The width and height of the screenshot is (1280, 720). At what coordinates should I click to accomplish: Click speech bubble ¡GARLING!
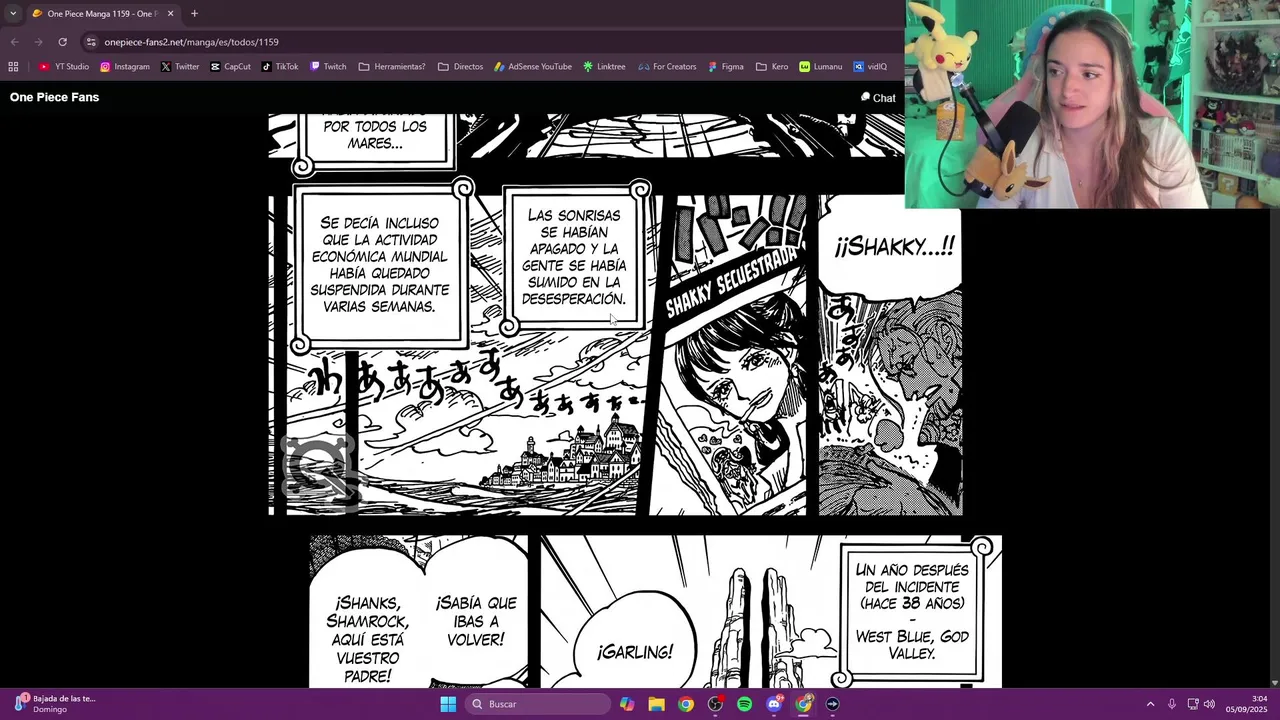tap(635, 652)
